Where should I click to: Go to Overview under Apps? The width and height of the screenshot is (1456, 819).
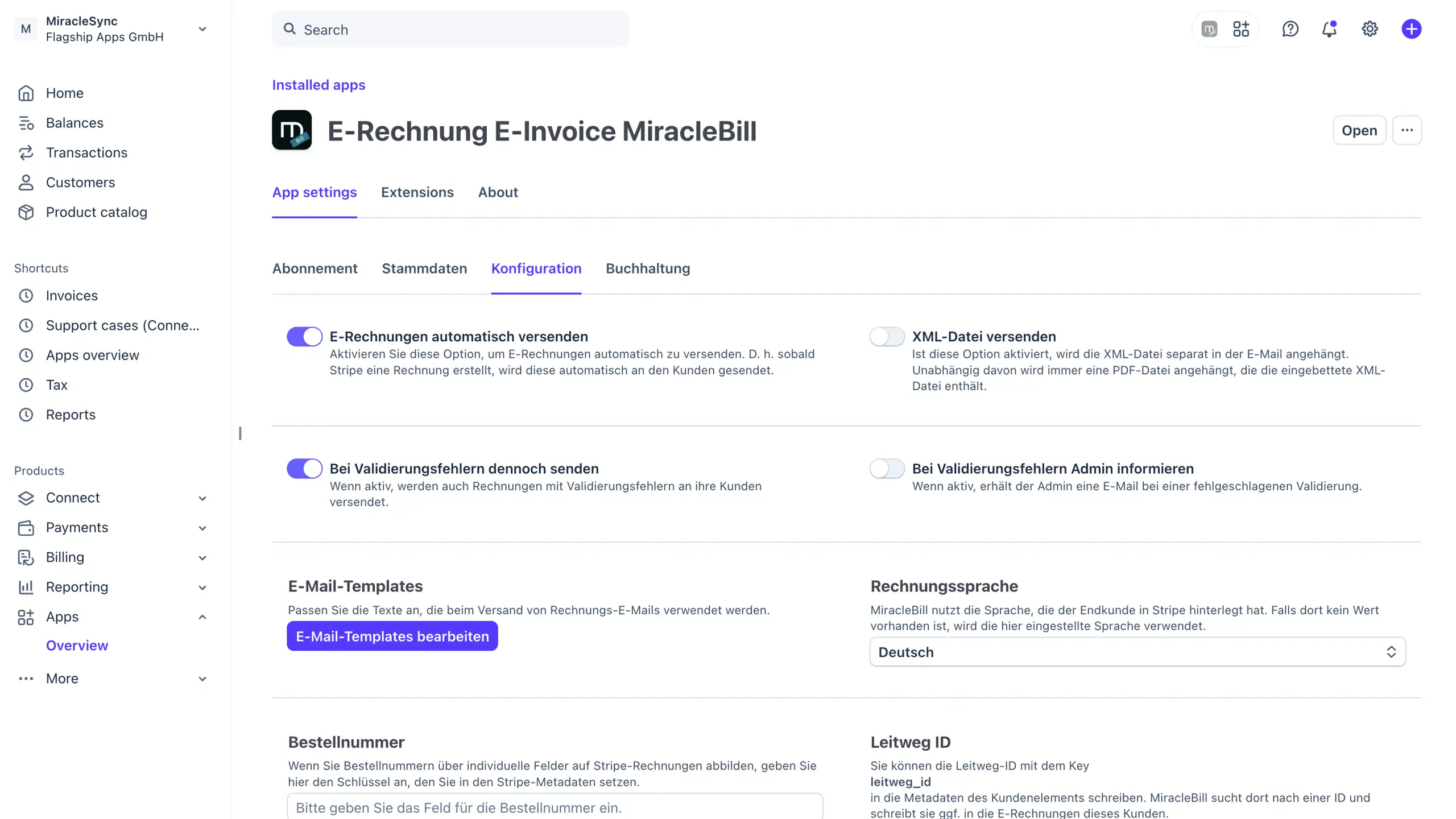click(x=77, y=646)
